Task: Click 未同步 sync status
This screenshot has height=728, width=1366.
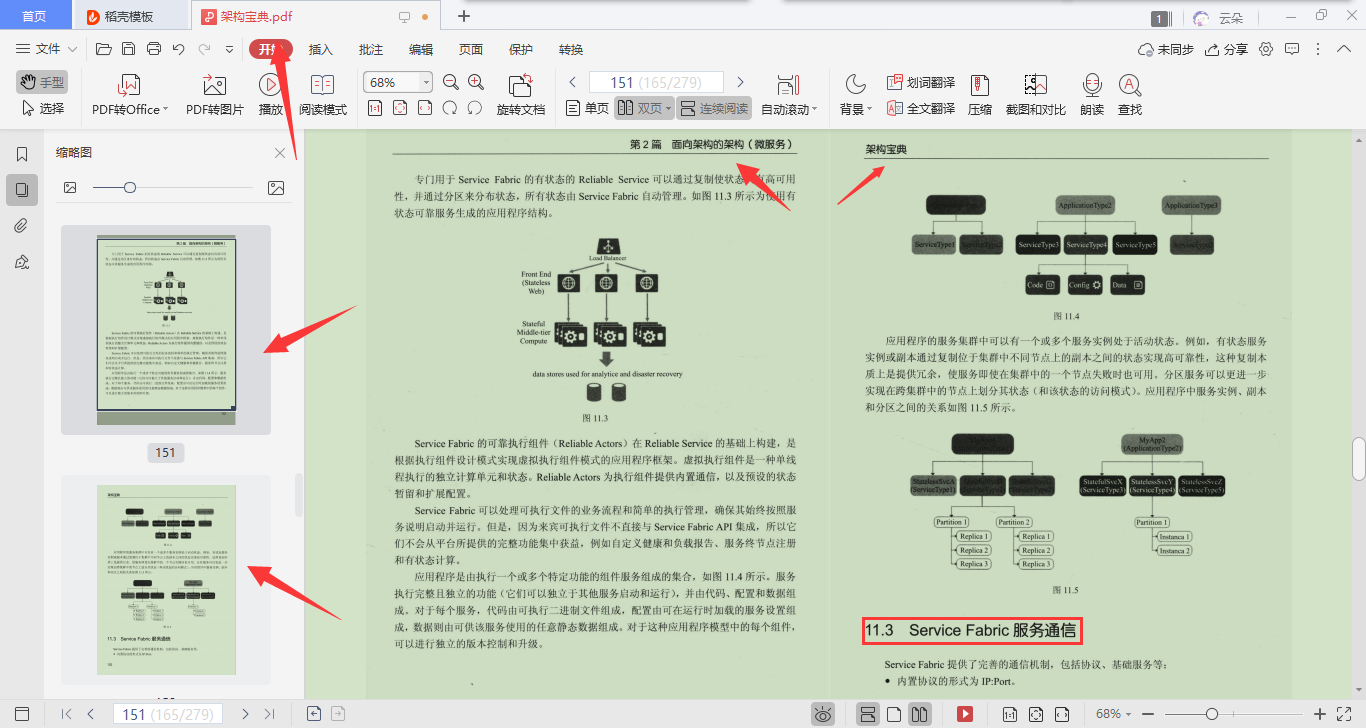Action: [x=1166, y=49]
